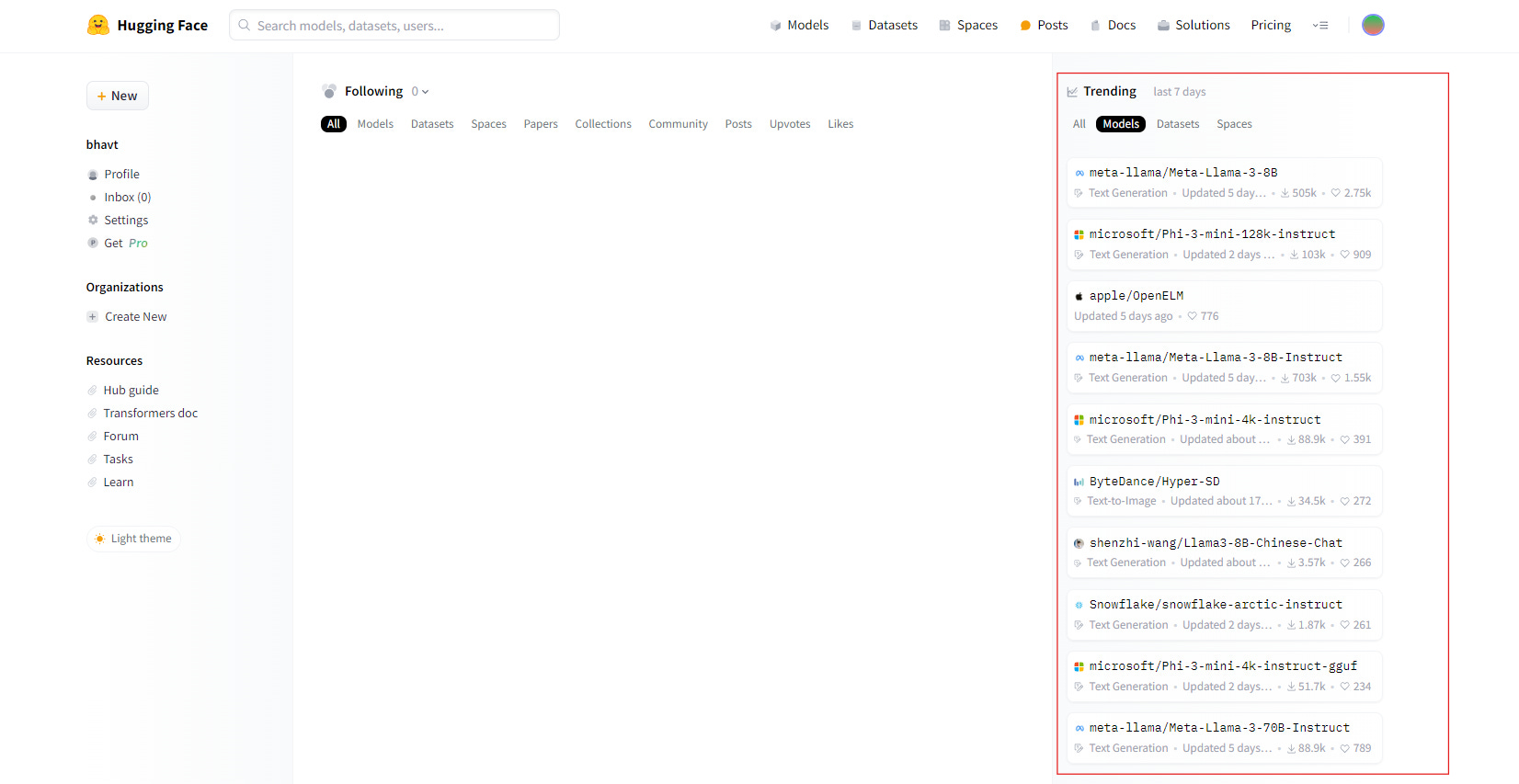Open the Forum resource link
Viewport: 1519px width, 784px height.
[x=112, y=437]
